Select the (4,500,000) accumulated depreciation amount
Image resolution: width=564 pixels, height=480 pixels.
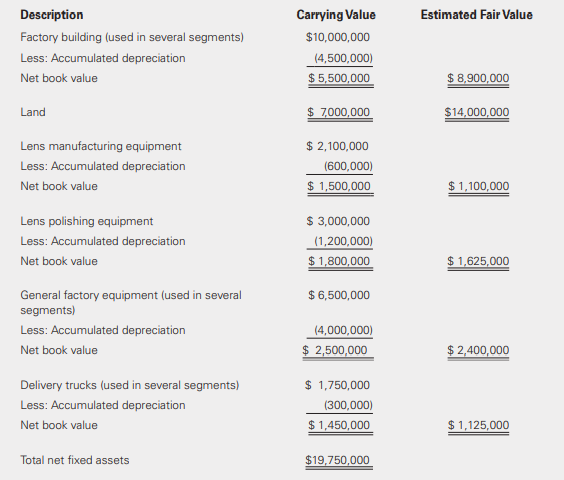click(x=344, y=58)
